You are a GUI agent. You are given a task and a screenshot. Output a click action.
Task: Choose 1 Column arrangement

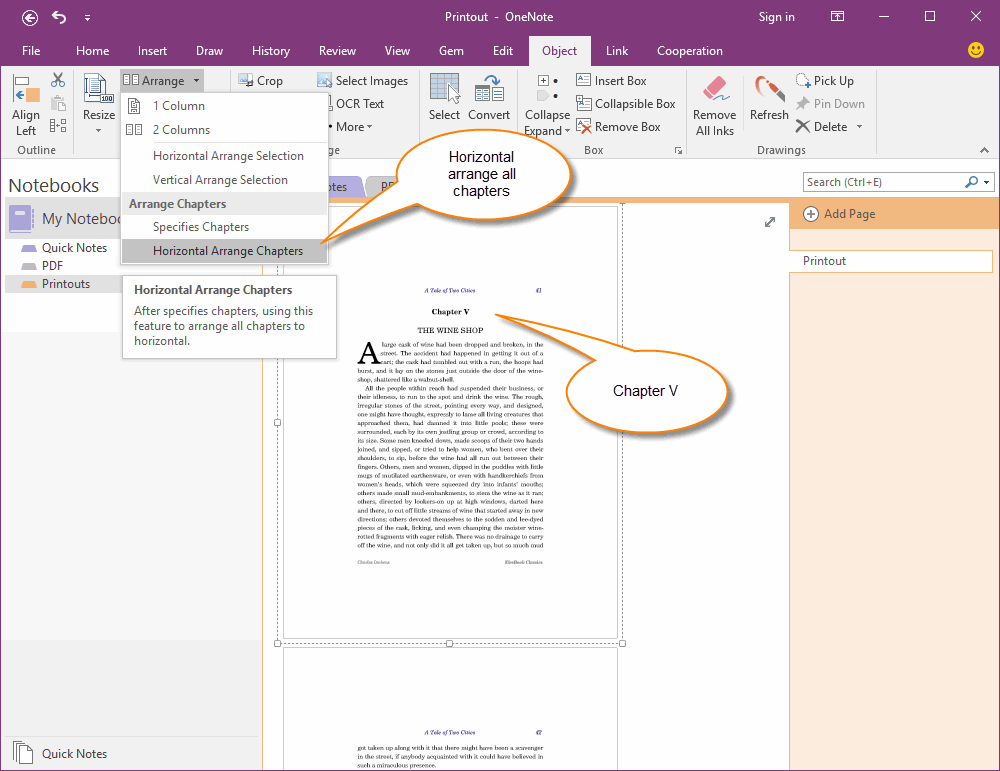(x=224, y=106)
